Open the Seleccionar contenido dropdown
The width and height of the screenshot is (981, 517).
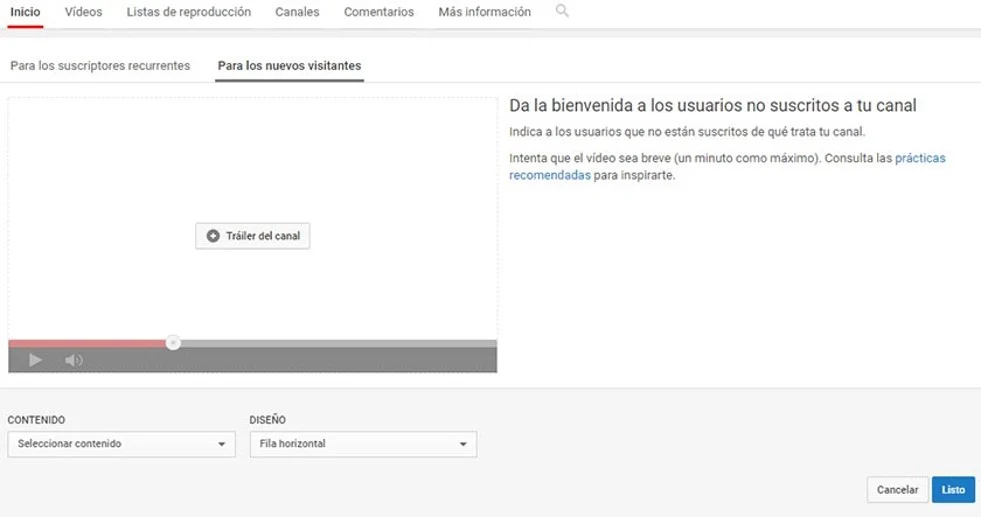(x=120, y=444)
